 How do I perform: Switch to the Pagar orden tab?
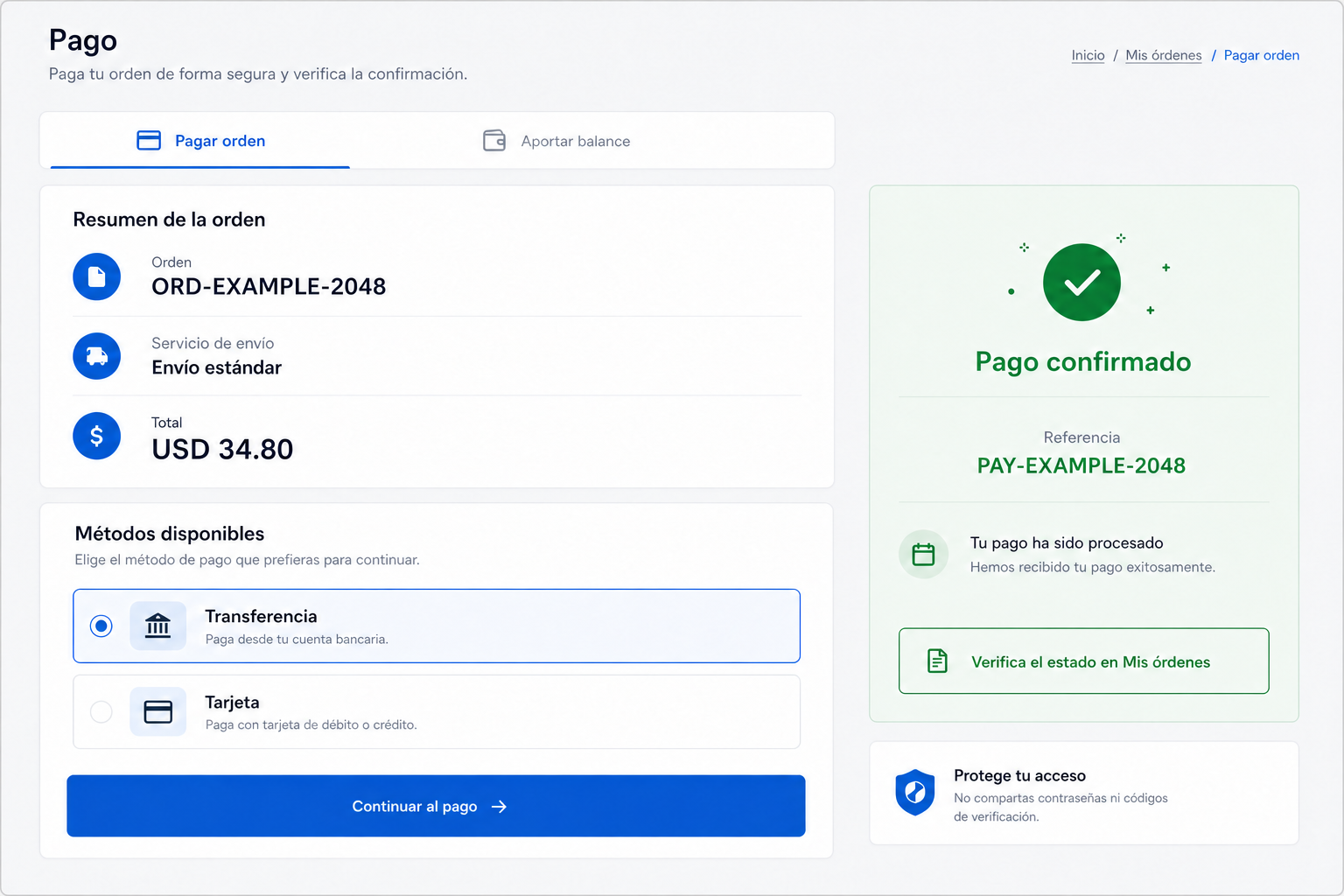point(200,141)
